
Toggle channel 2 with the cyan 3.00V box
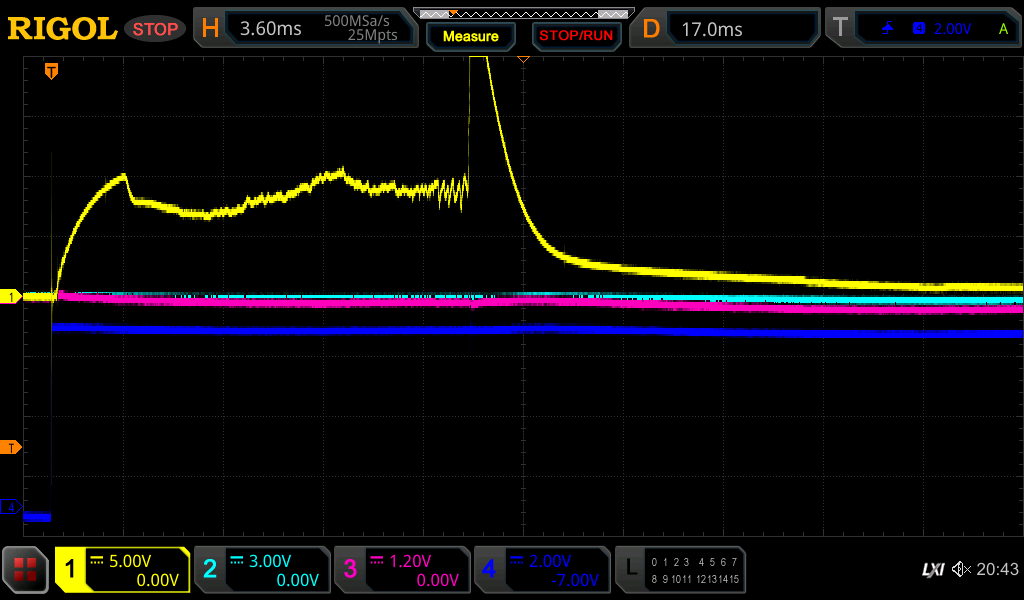tap(262, 570)
